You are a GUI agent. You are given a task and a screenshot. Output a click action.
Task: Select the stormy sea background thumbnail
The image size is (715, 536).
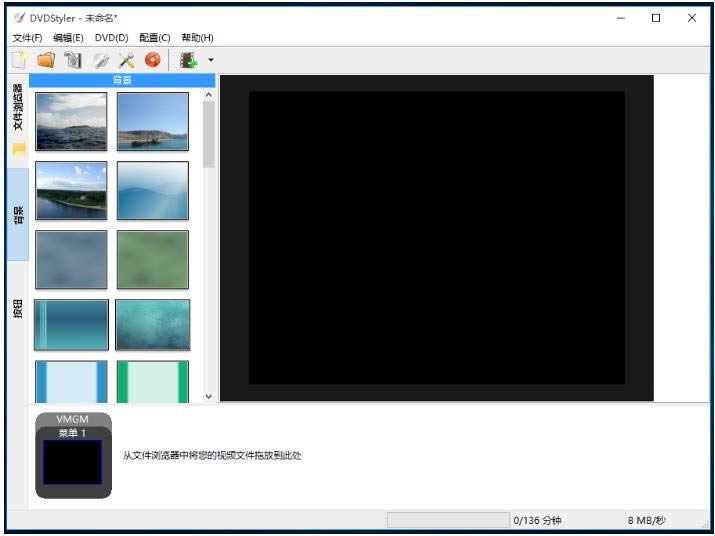pyautogui.click(x=71, y=121)
